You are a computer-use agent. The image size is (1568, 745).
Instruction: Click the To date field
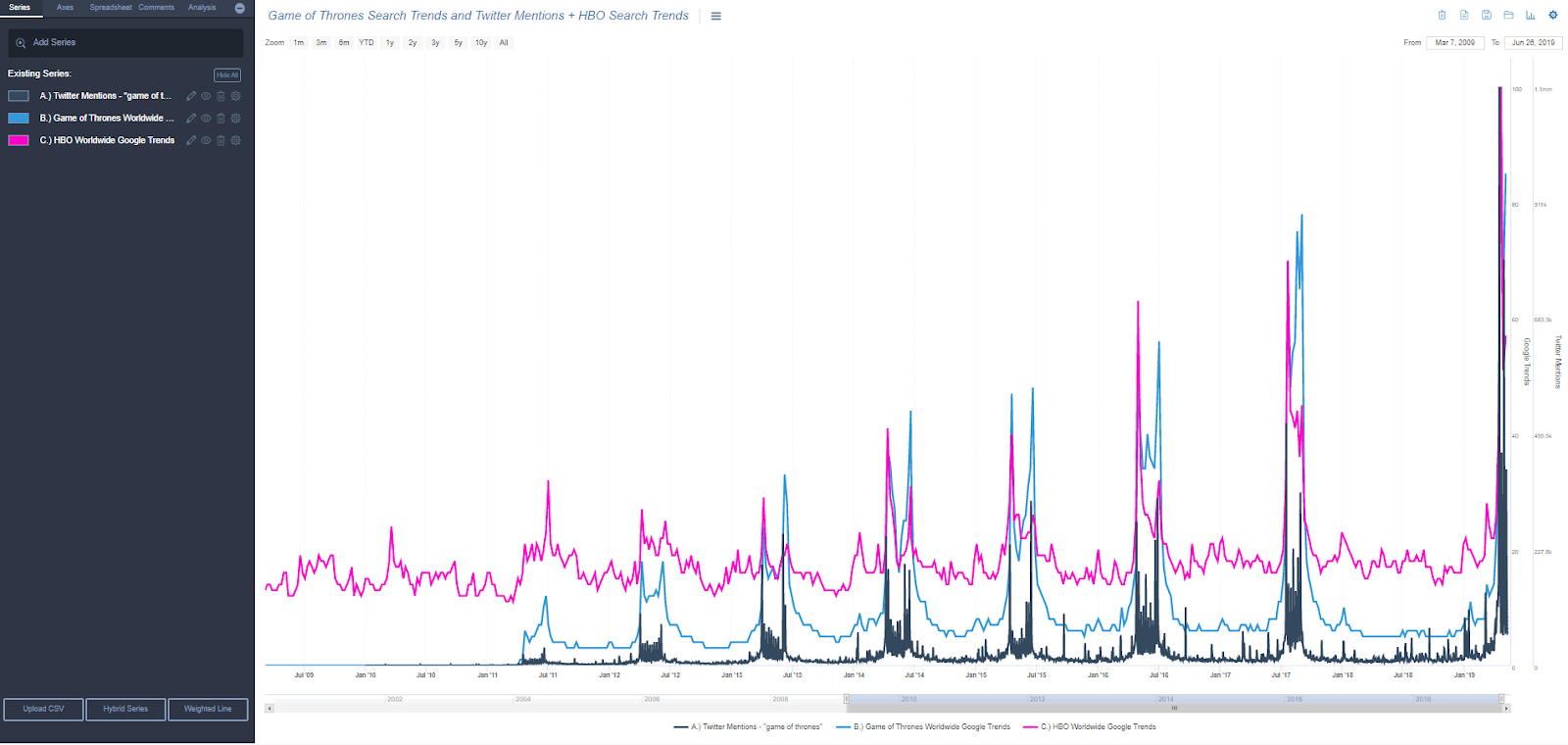click(1533, 43)
